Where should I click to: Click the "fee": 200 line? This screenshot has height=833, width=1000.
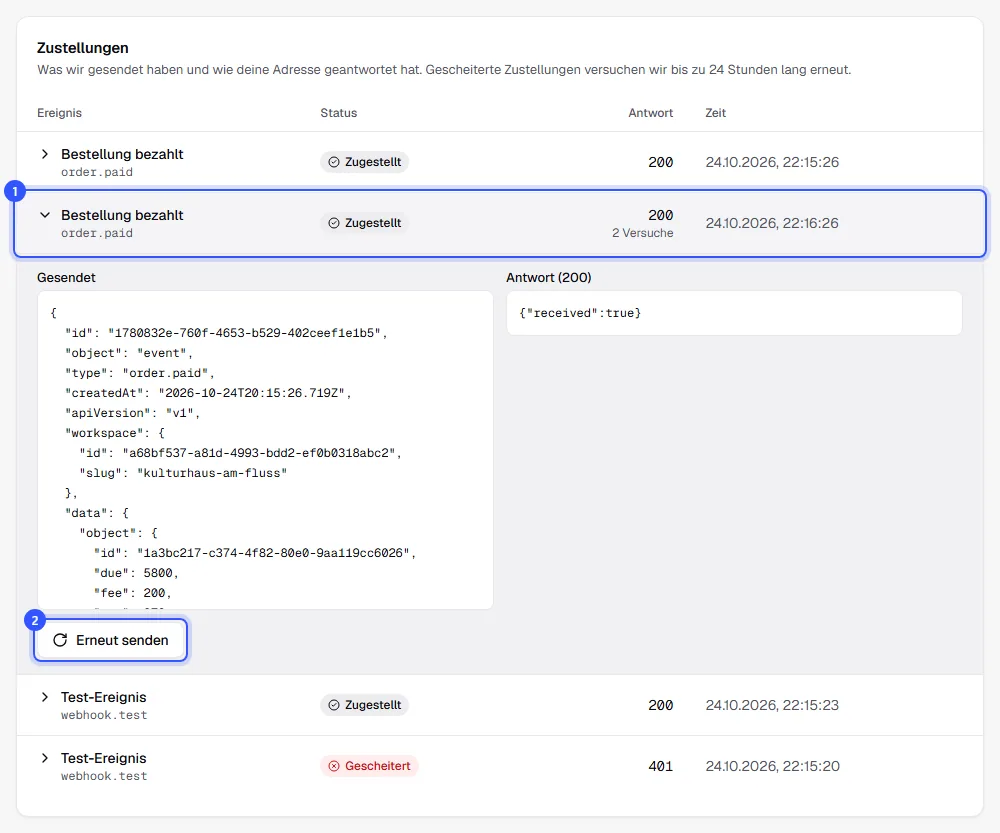pos(133,593)
